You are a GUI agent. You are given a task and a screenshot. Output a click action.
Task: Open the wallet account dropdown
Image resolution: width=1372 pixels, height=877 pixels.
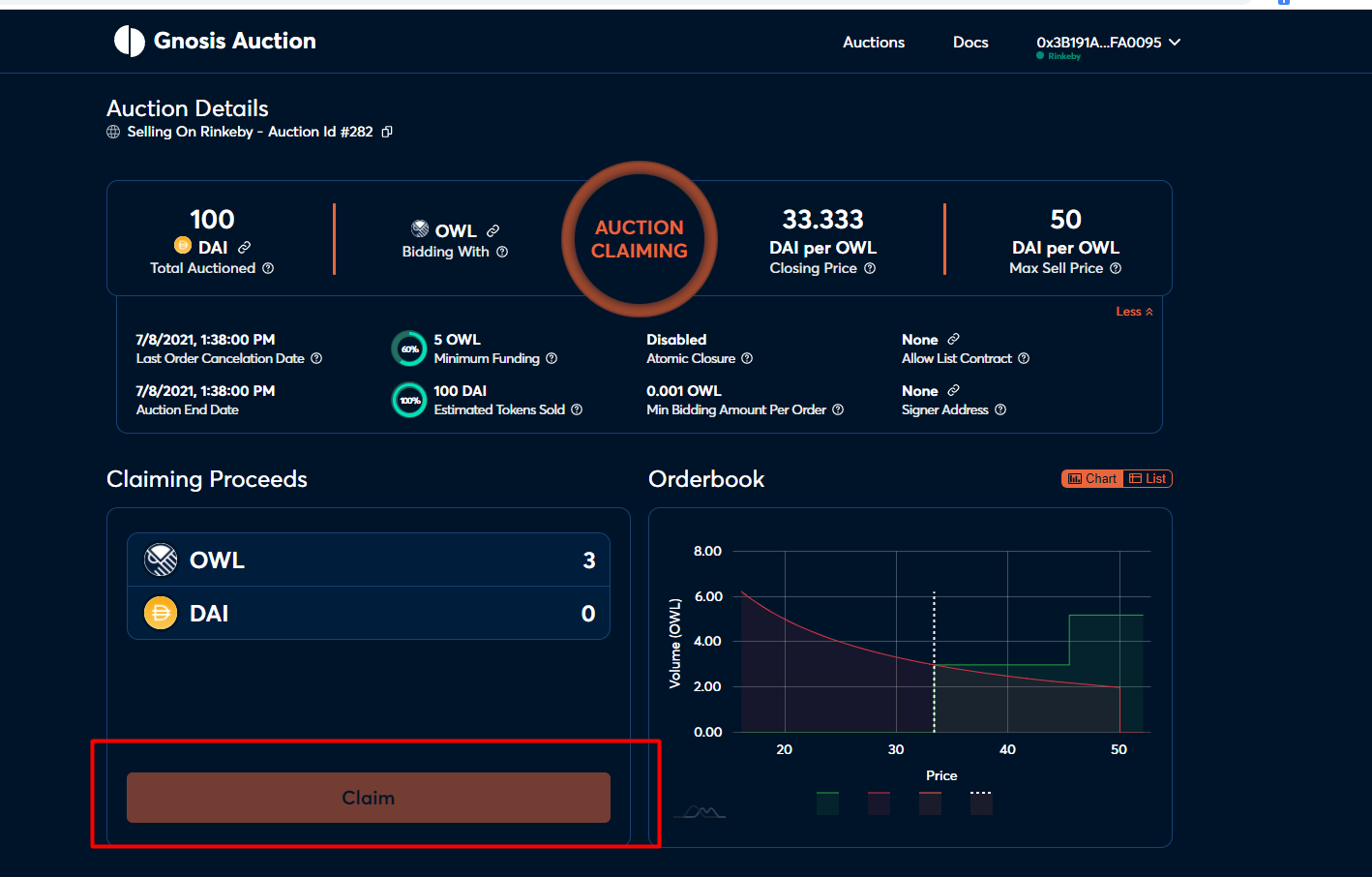click(x=1109, y=43)
